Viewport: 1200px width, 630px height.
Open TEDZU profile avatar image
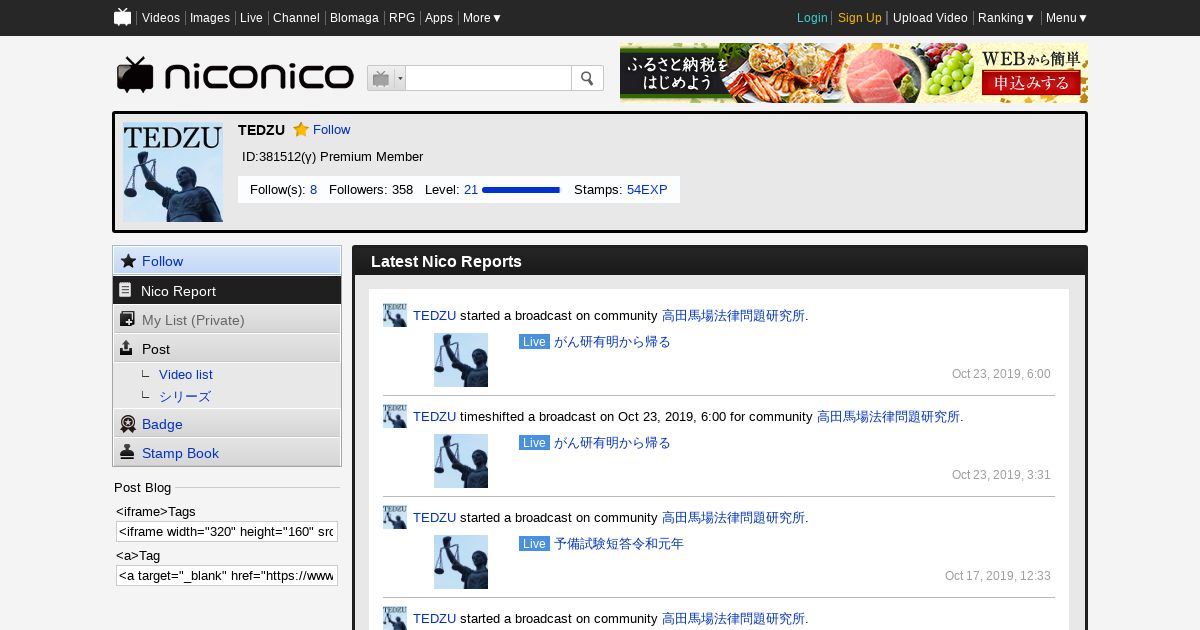(173, 172)
